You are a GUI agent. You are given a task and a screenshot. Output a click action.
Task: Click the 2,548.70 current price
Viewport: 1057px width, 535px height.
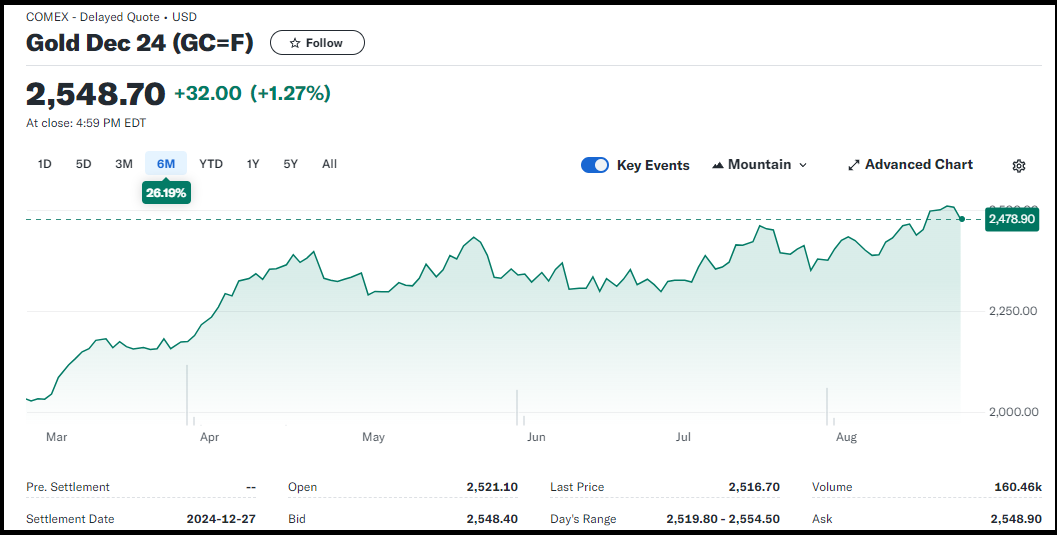coord(96,94)
